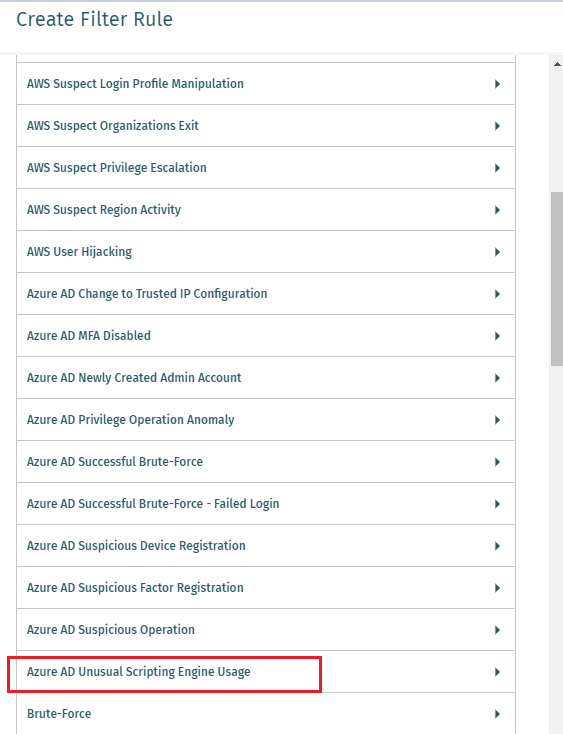
Task: Expand Azure AD Change to Trusted IP Configuration arrow
Action: coord(497,294)
